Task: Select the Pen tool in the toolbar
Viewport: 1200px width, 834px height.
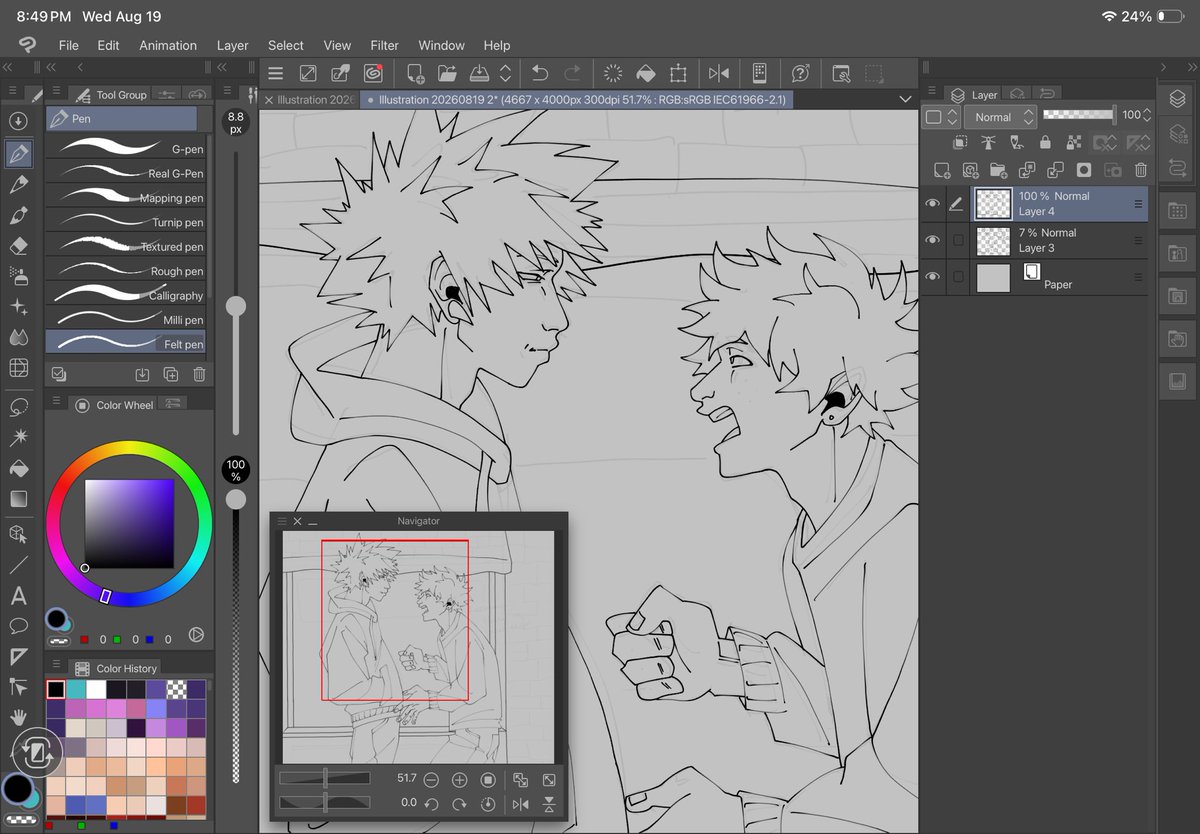Action: (x=18, y=154)
